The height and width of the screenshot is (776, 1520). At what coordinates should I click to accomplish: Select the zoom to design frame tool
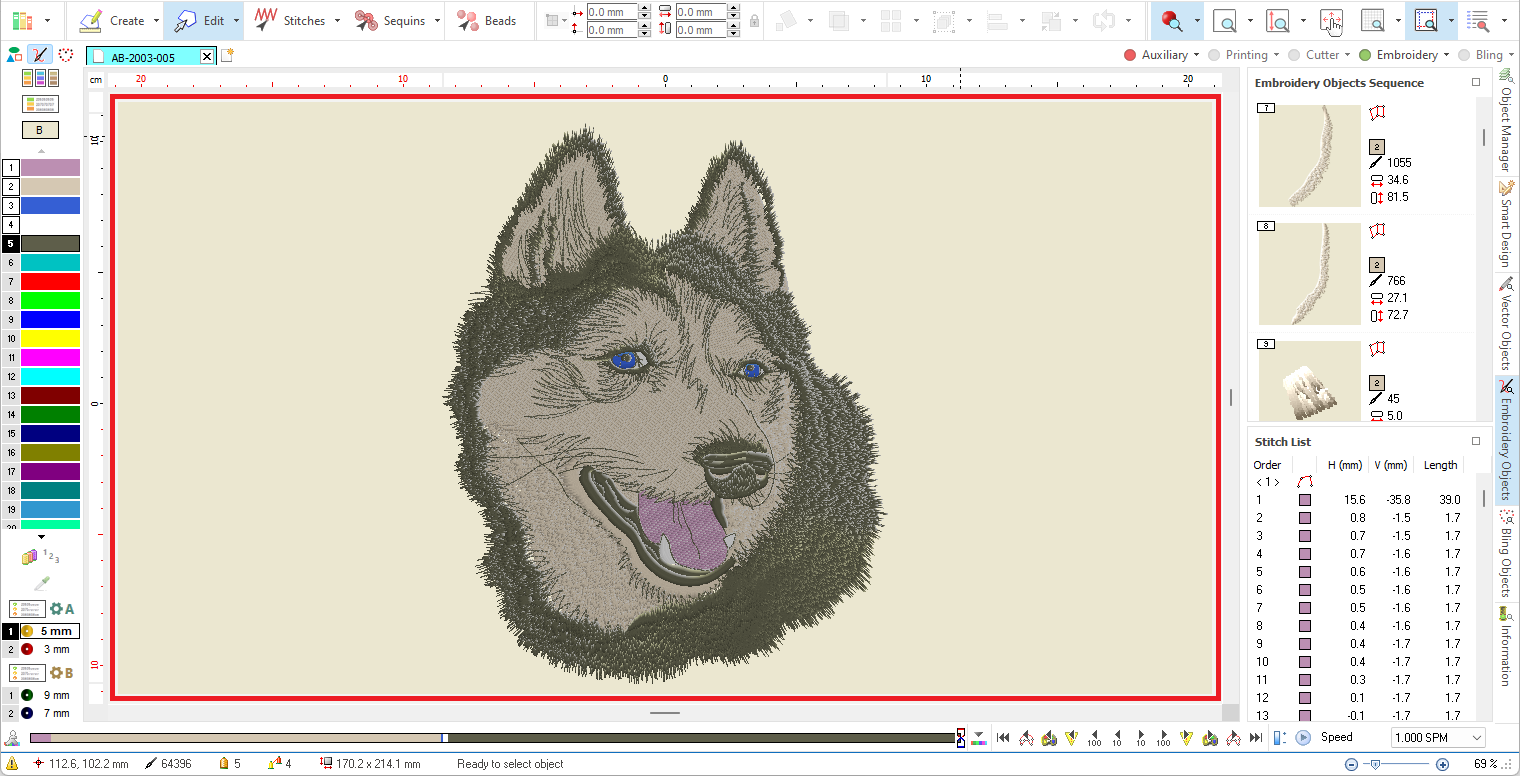(1427, 20)
